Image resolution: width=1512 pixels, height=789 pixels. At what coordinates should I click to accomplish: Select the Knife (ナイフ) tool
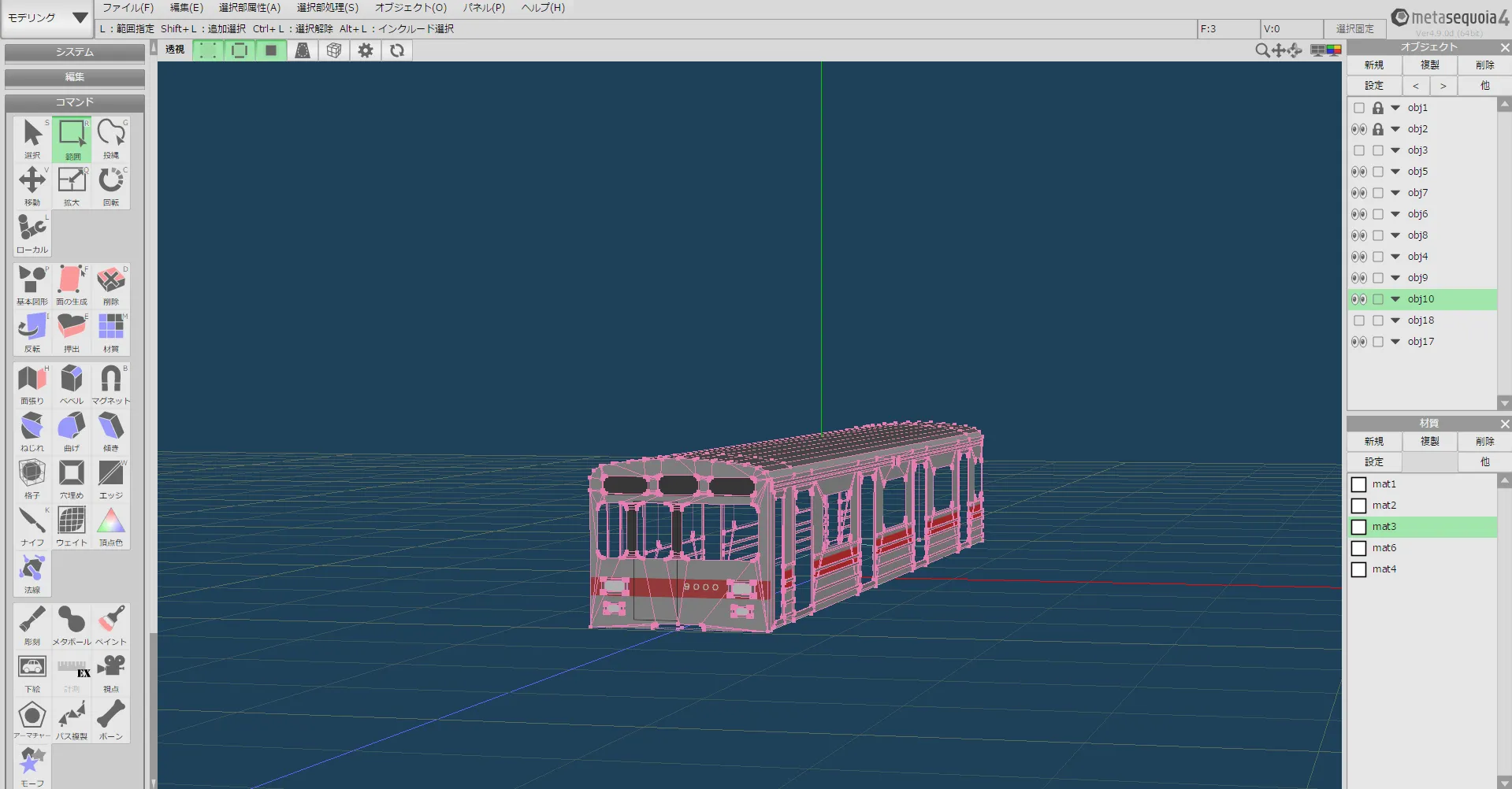coord(32,525)
